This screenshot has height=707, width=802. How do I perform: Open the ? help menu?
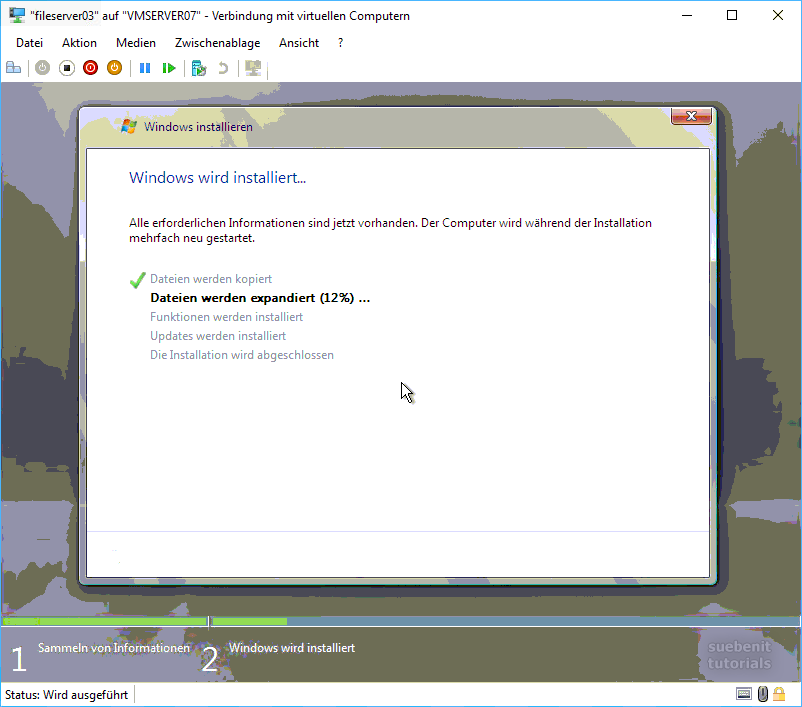coord(341,43)
